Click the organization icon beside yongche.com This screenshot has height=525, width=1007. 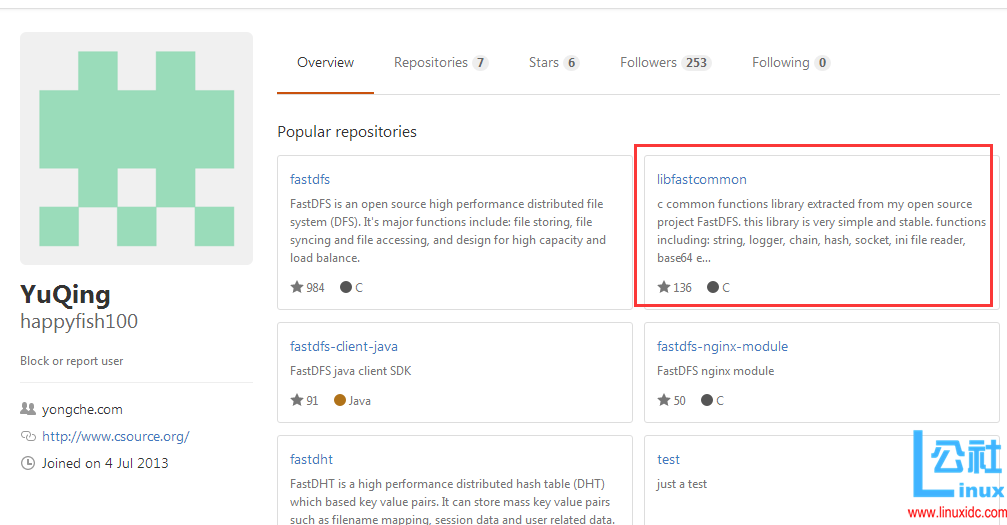[x=27, y=409]
